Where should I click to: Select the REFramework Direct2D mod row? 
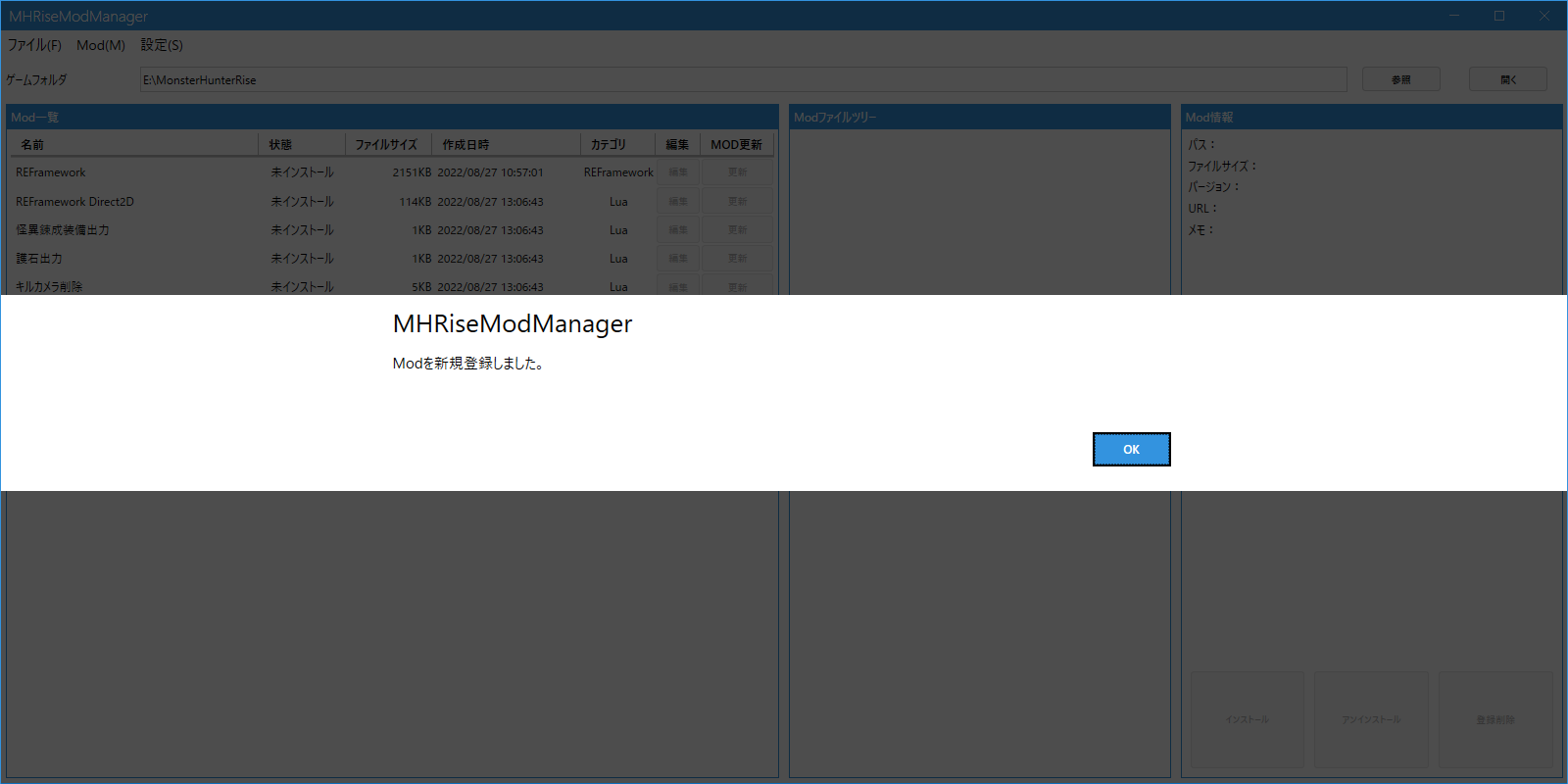pyautogui.click(x=392, y=201)
